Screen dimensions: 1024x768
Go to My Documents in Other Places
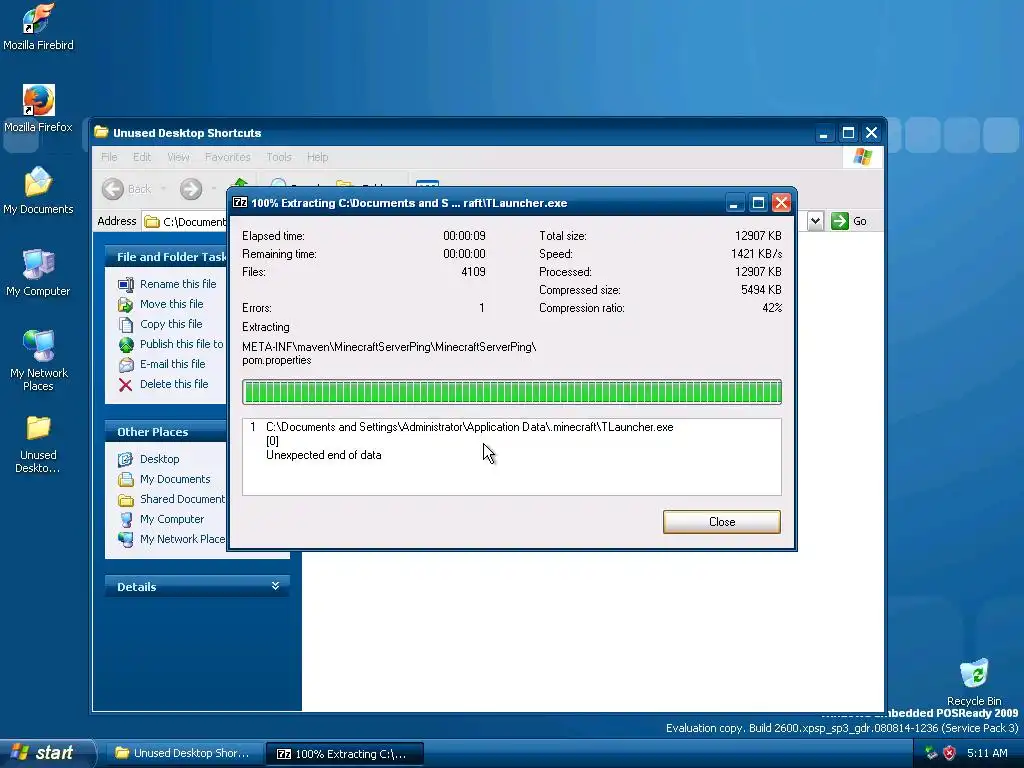(x=175, y=479)
